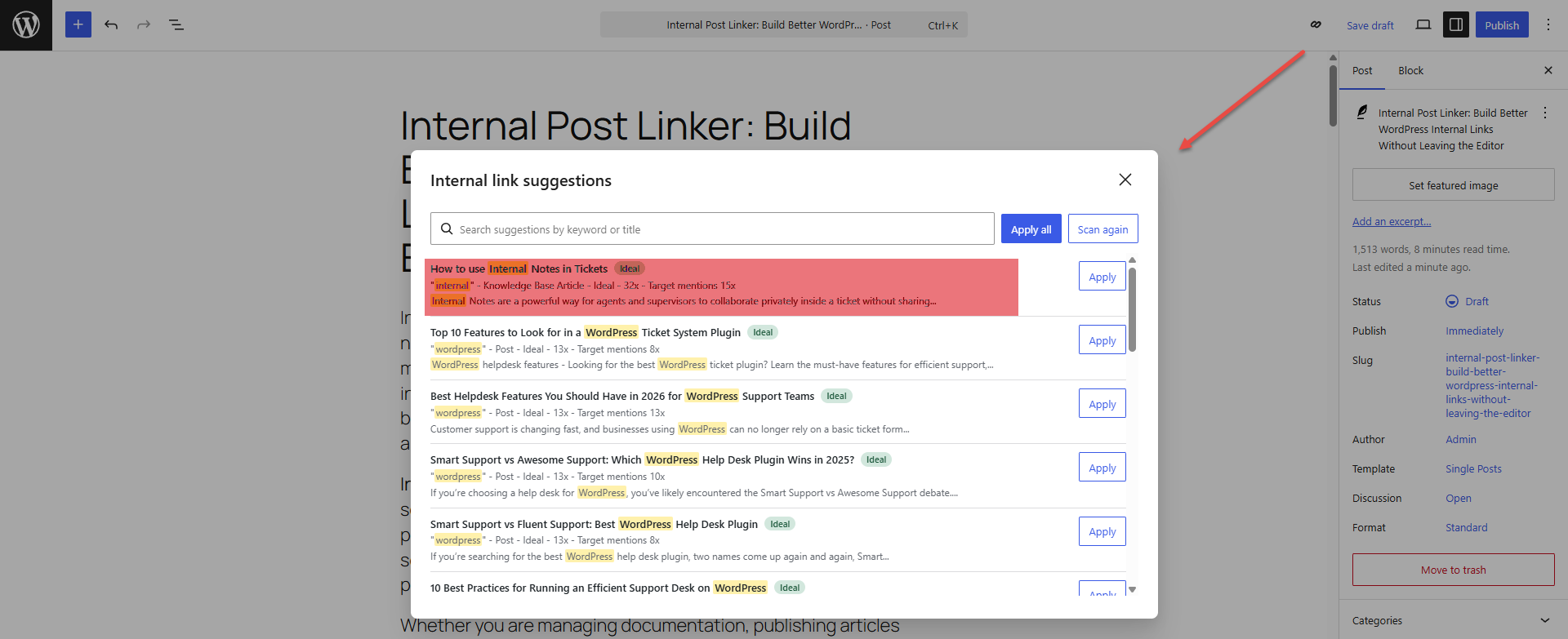Click the 'Best Helpdesk Features You Should Have' title
Screen dimensions: 1568x639
pos(622,396)
